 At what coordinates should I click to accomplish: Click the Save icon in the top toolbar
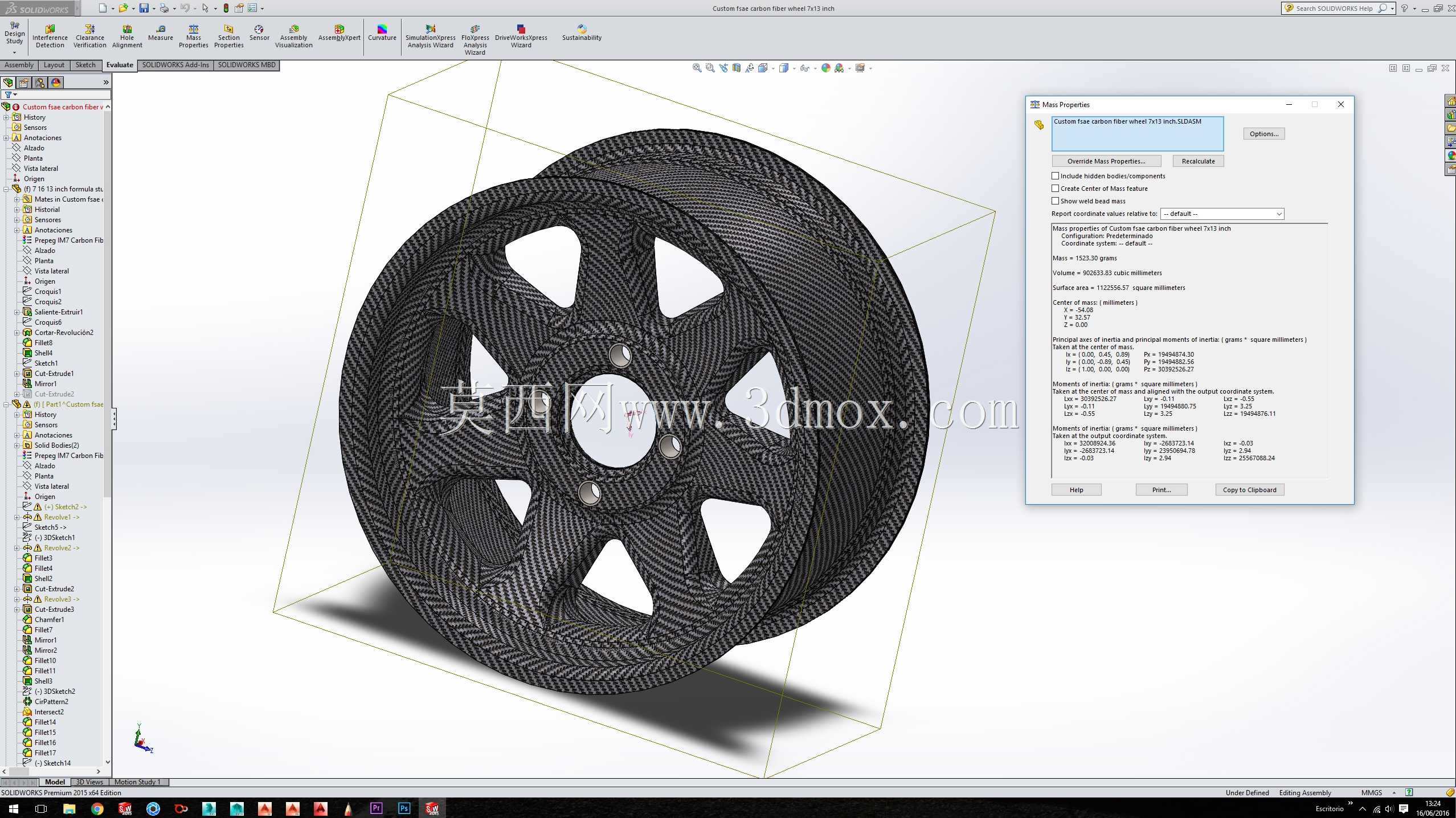pos(144,8)
